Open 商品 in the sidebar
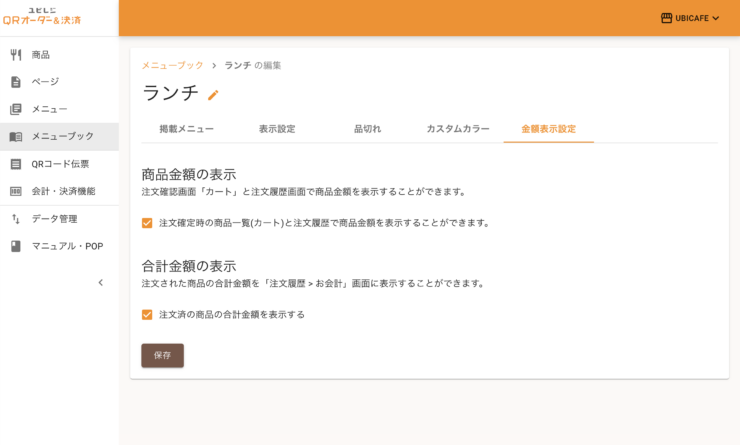 [59, 55]
